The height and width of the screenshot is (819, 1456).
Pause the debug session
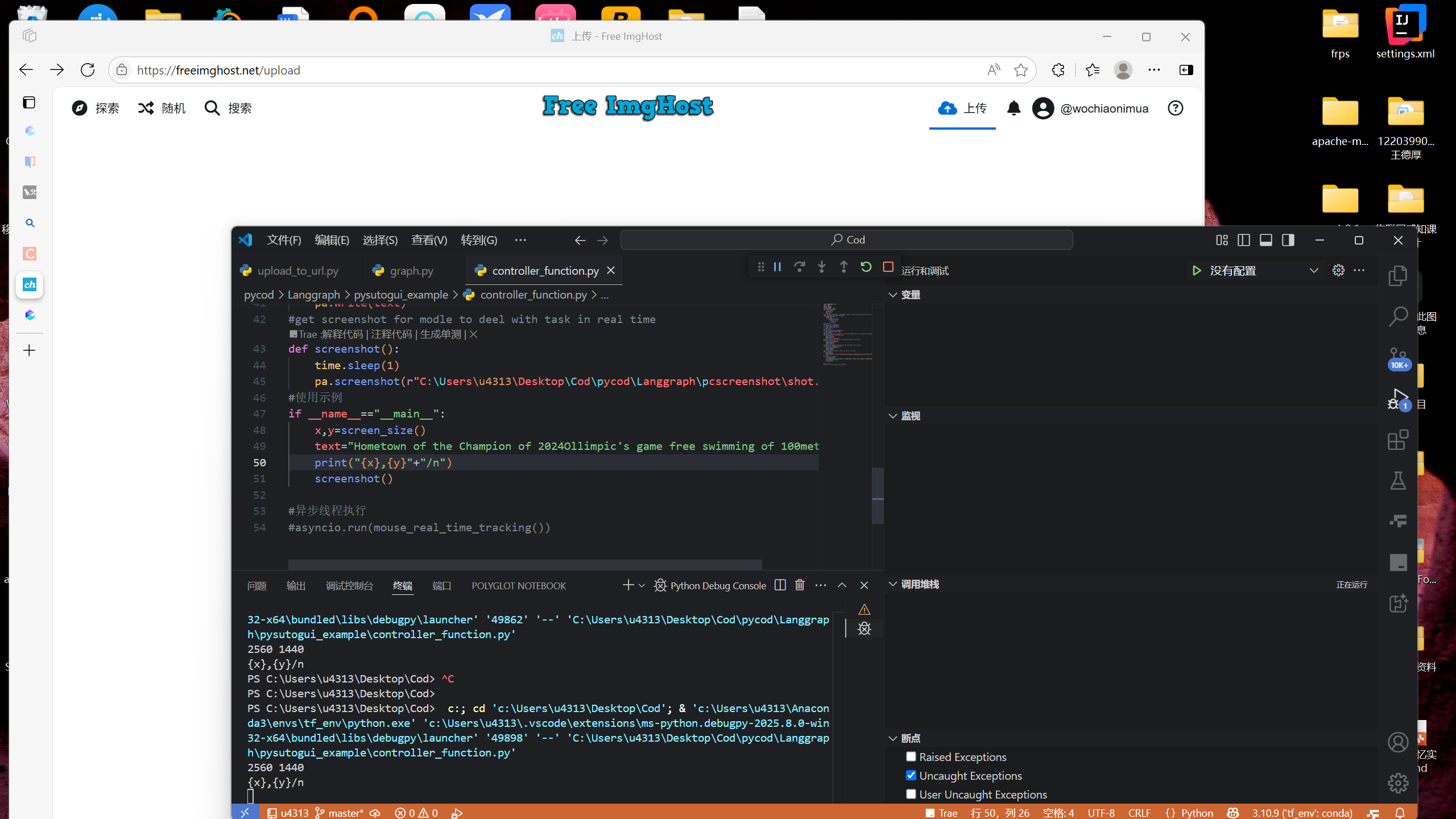(777, 267)
